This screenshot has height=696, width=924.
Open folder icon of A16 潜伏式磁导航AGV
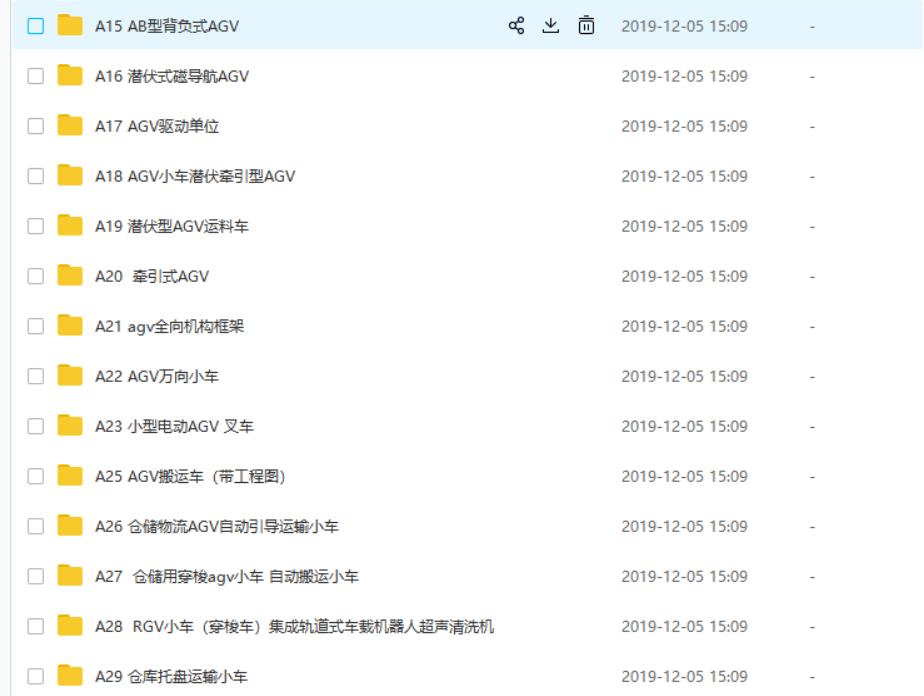[x=70, y=75]
